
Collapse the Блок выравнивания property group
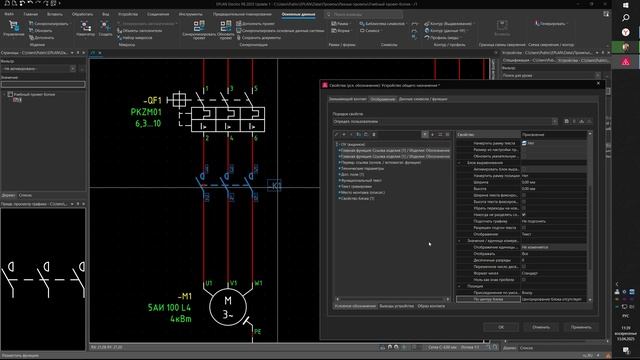tap(459, 163)
